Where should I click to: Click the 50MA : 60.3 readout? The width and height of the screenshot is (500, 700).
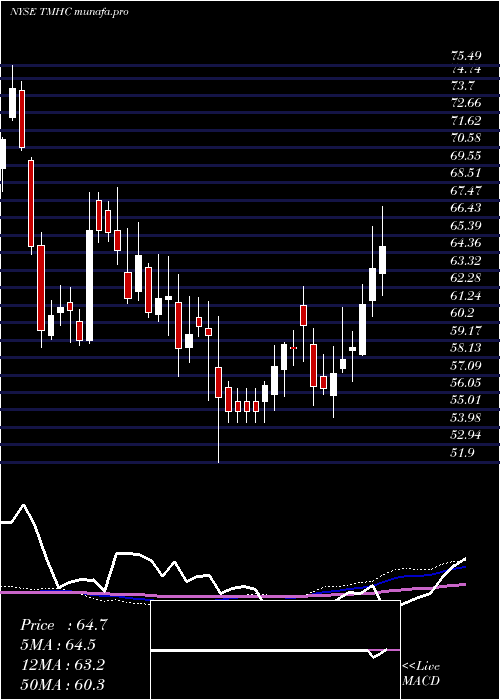point(62,684)
